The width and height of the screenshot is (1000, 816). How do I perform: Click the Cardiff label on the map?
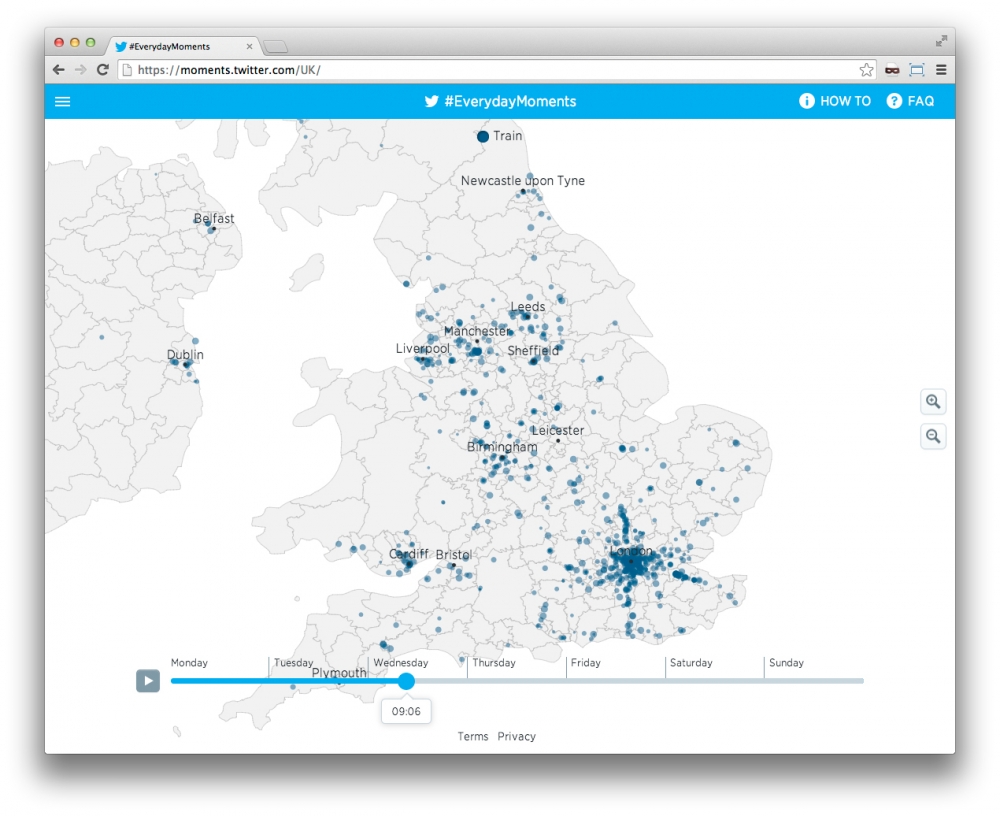pos(408,554)
